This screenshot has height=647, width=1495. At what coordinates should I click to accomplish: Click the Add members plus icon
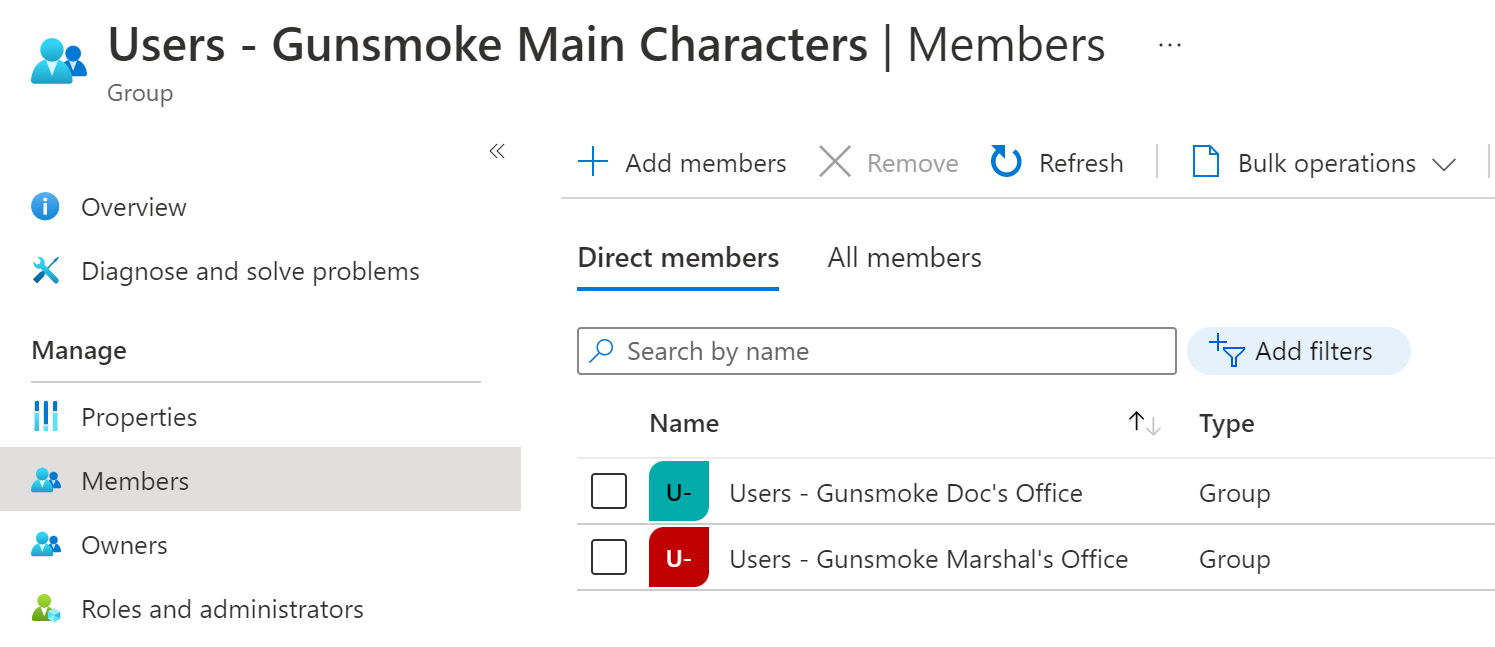(x=592, y=161)
